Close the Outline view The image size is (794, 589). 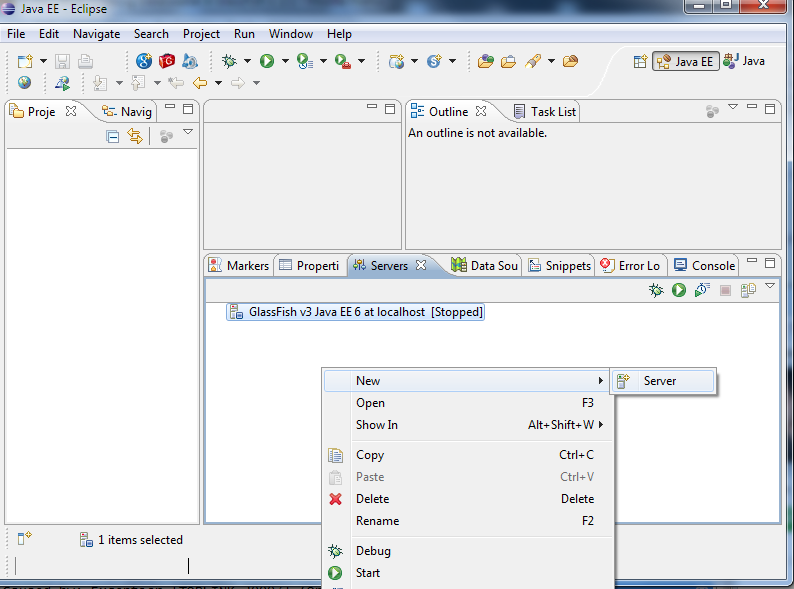coord(481,111)
